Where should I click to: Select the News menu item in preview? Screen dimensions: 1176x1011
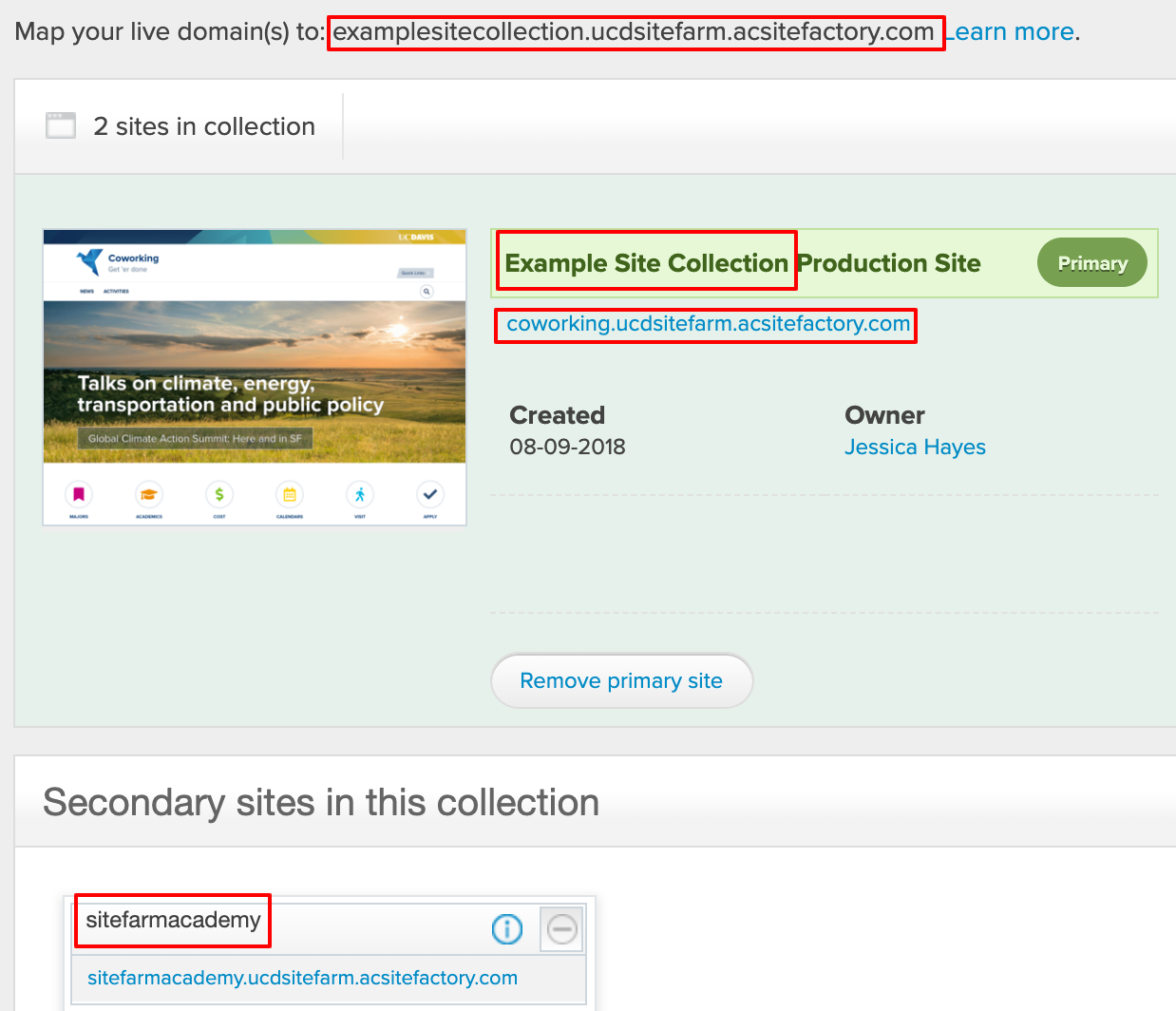pyautogui.click(x=86, y=292)
